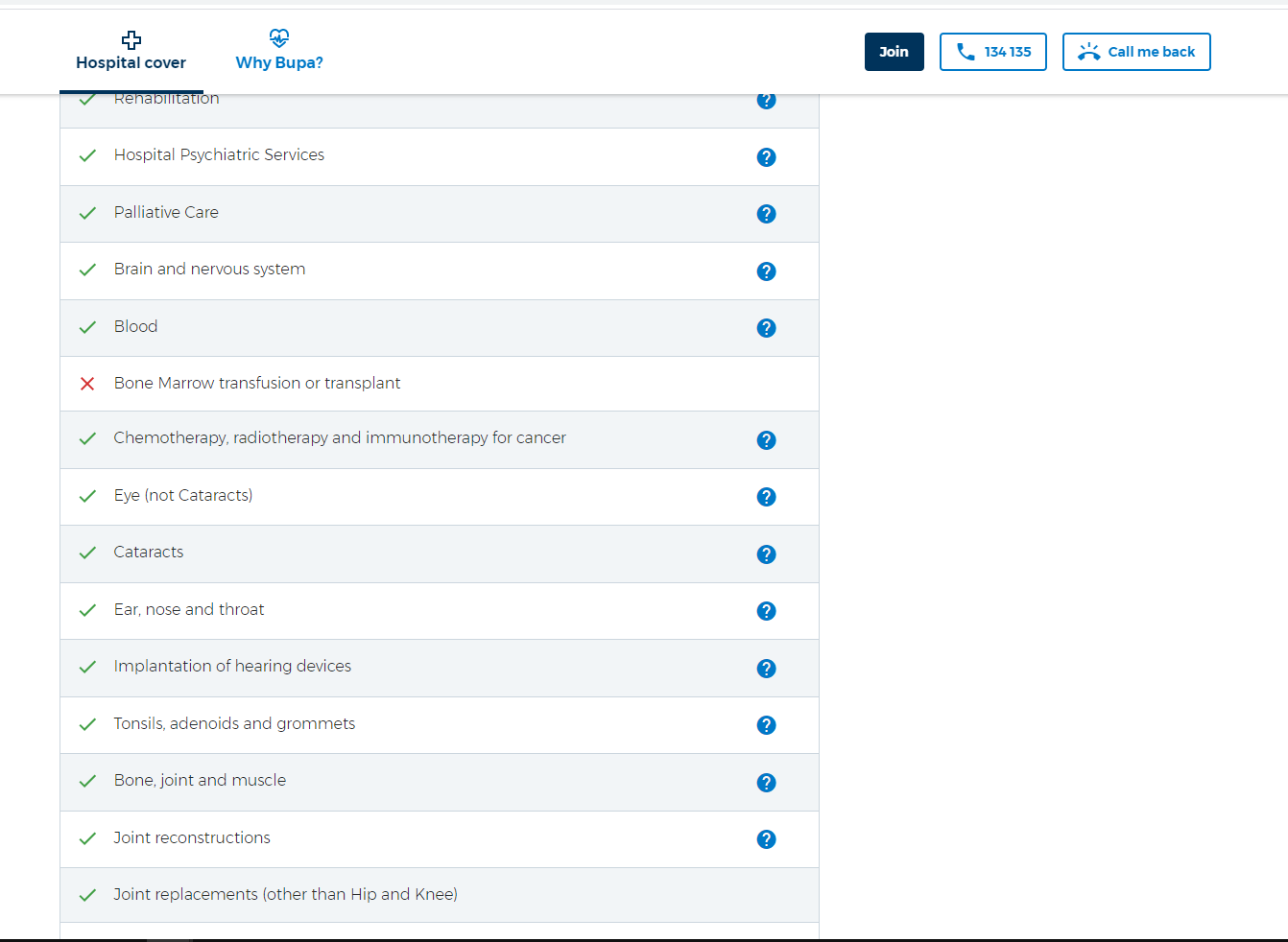Click help icon for Bone, joint and muscle
Screen dimensions: 1288x942
tap(766, 783)
